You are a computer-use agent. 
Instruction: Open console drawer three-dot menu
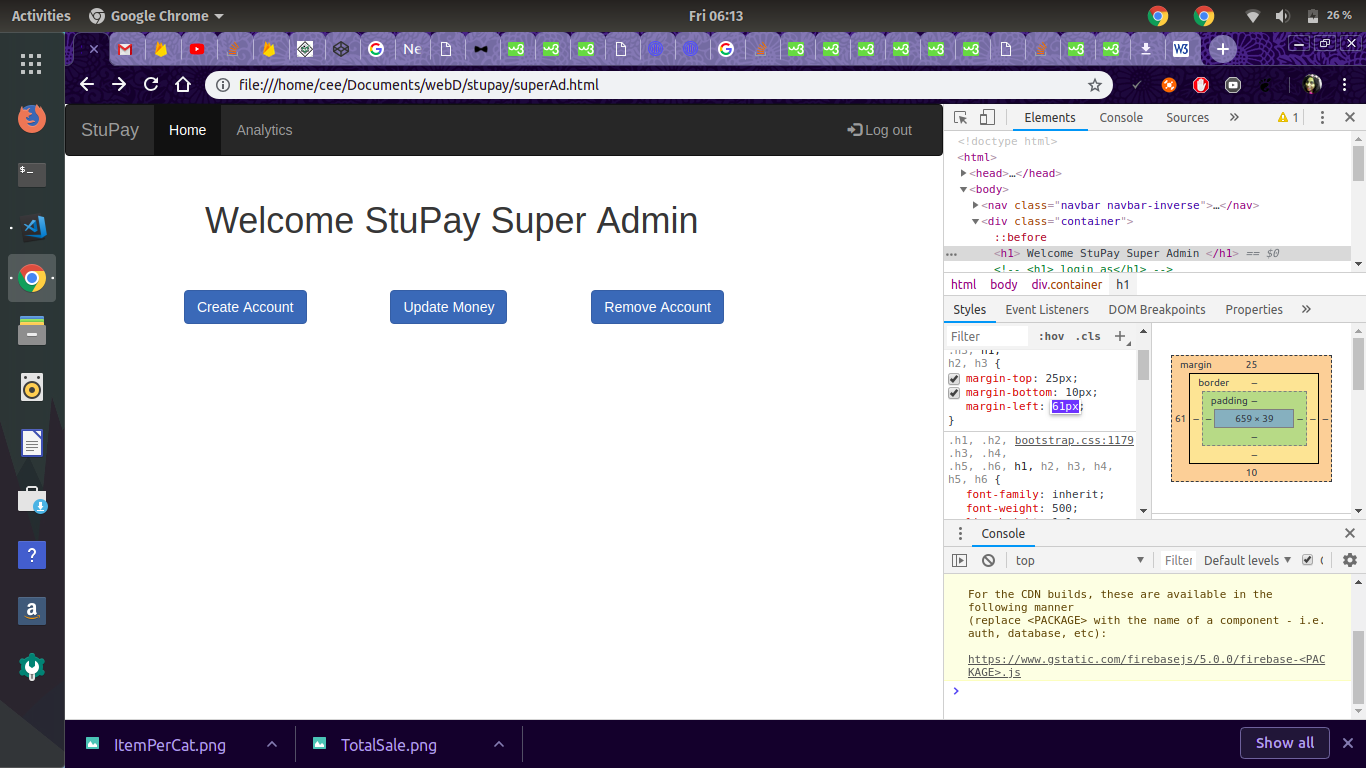(x=960, y=533)
